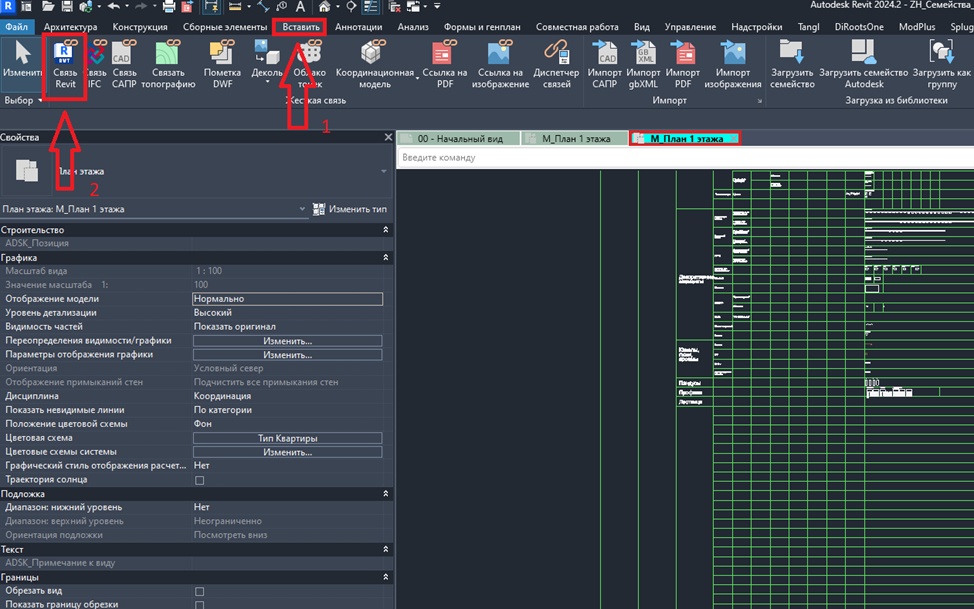
Task: Click the Ссылка на PDF tool
Action: point(444,65)
